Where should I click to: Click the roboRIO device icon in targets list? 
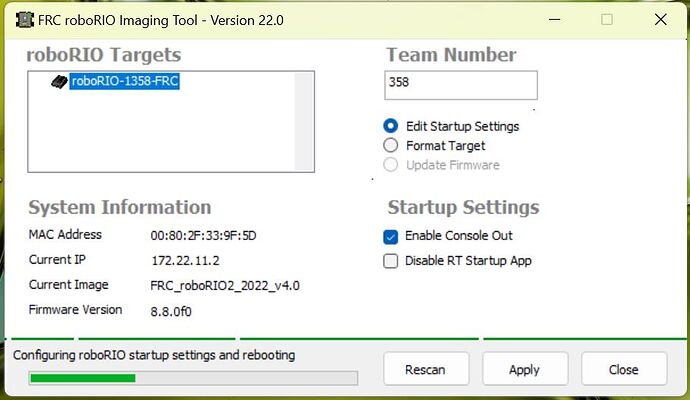tap(59, 81)
